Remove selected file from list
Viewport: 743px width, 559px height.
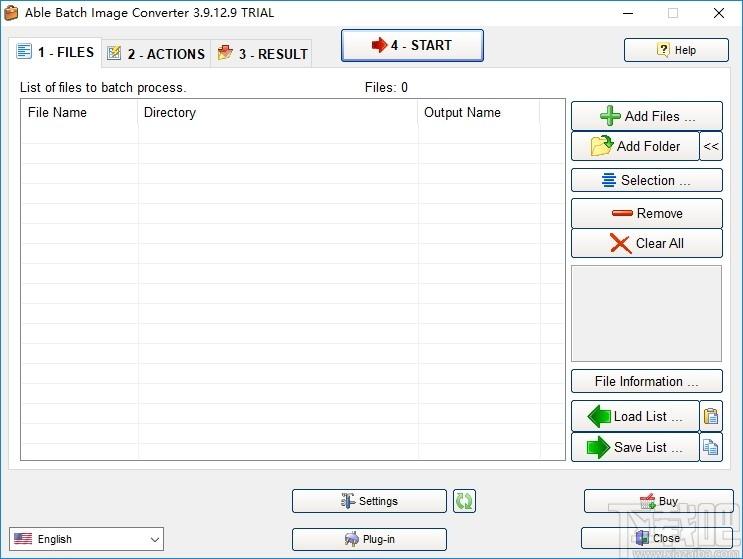point(647,213)
